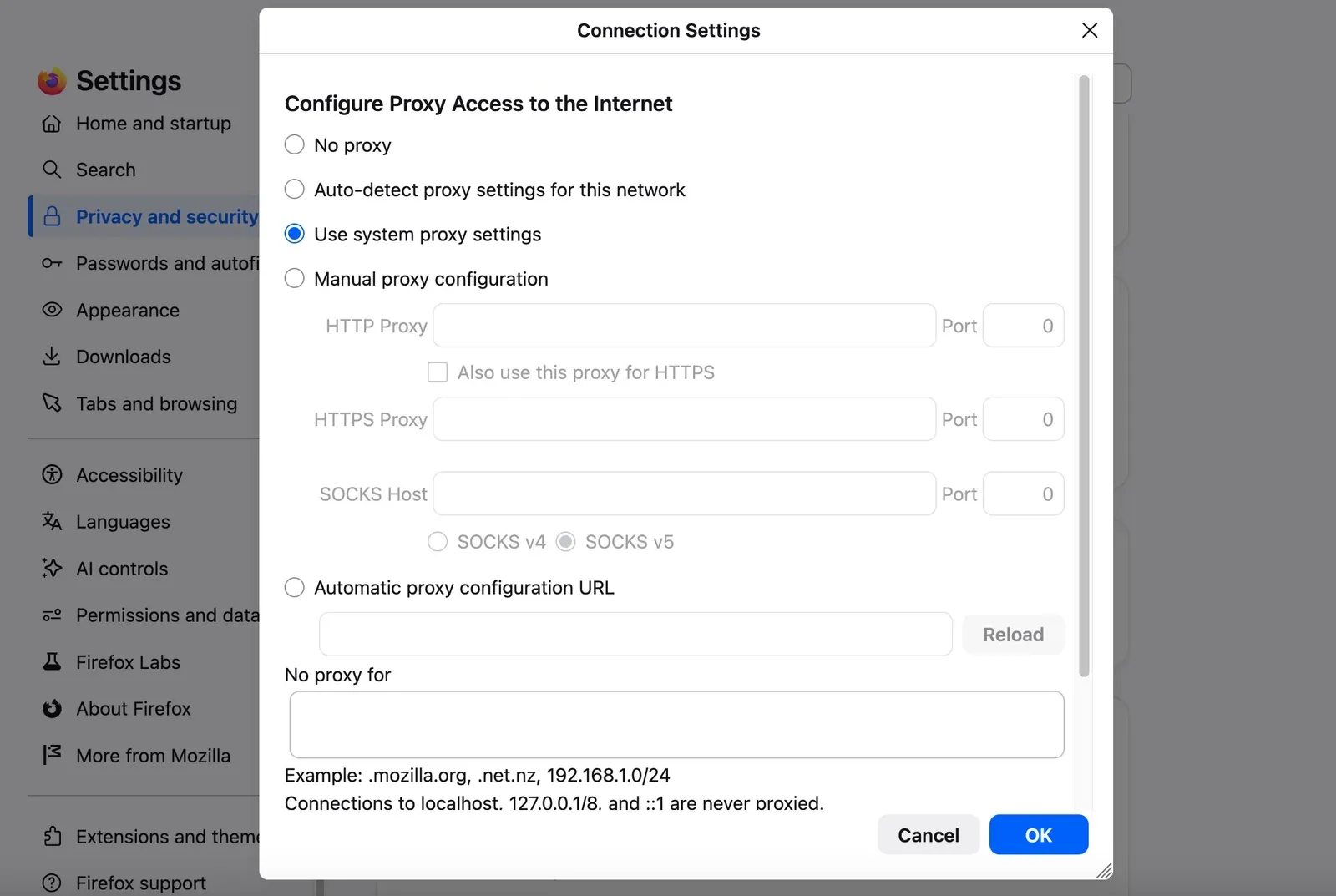Click the Passwords key icon

tap(52, 263)
